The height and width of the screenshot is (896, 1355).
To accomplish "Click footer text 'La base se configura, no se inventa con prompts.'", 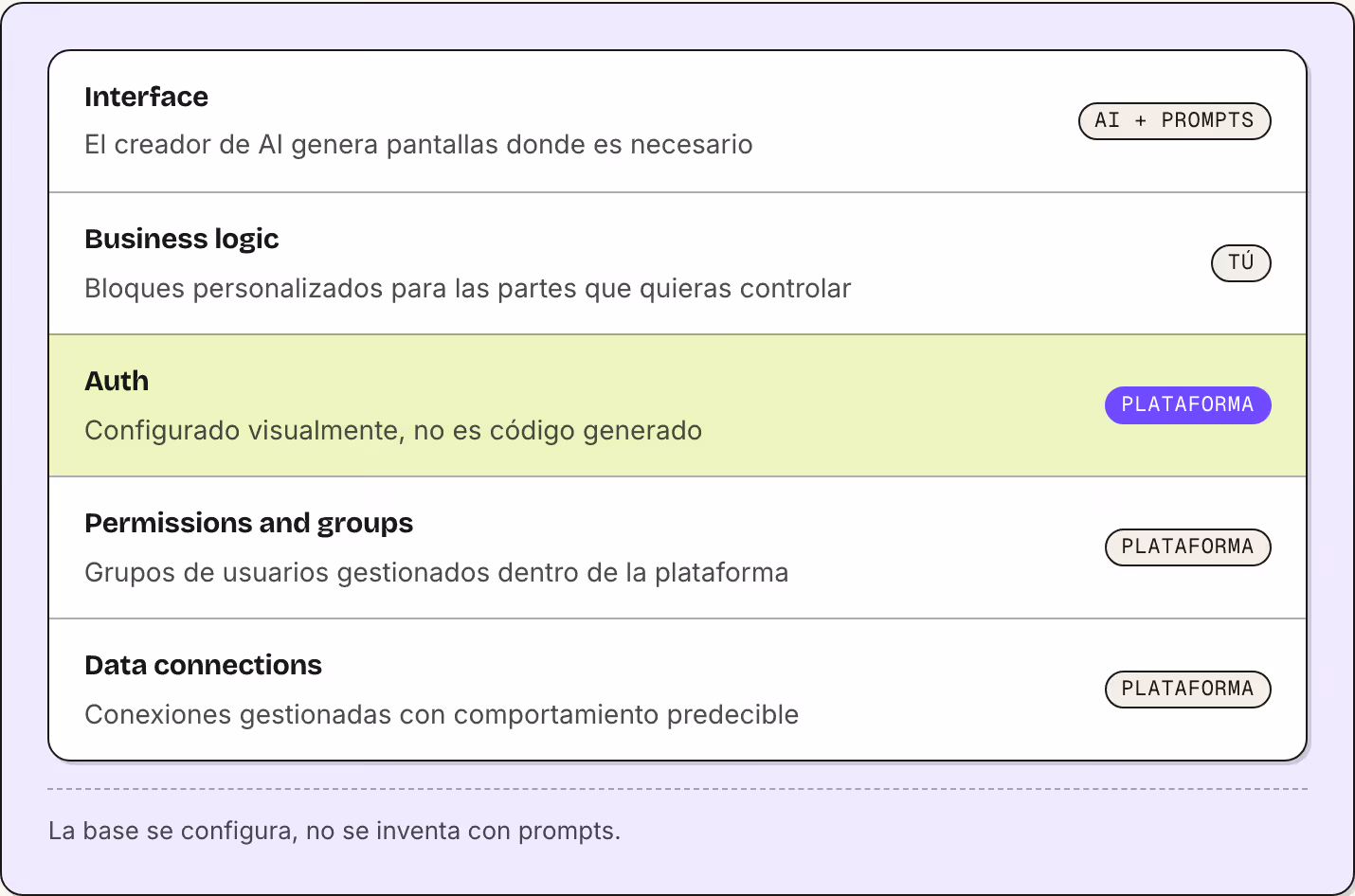I will click(x=334, y=831).
